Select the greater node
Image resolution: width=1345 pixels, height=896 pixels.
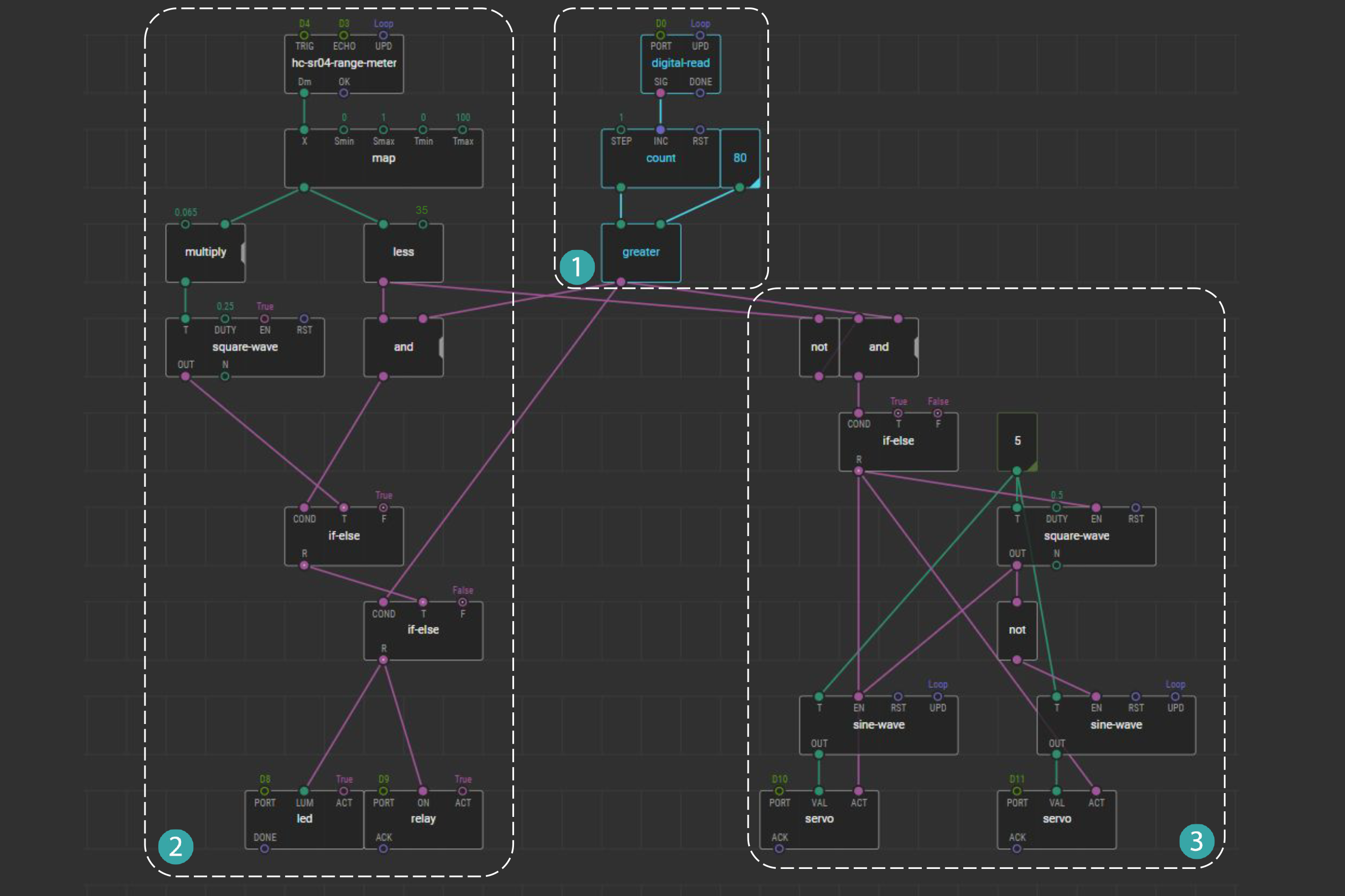point(641,252)
